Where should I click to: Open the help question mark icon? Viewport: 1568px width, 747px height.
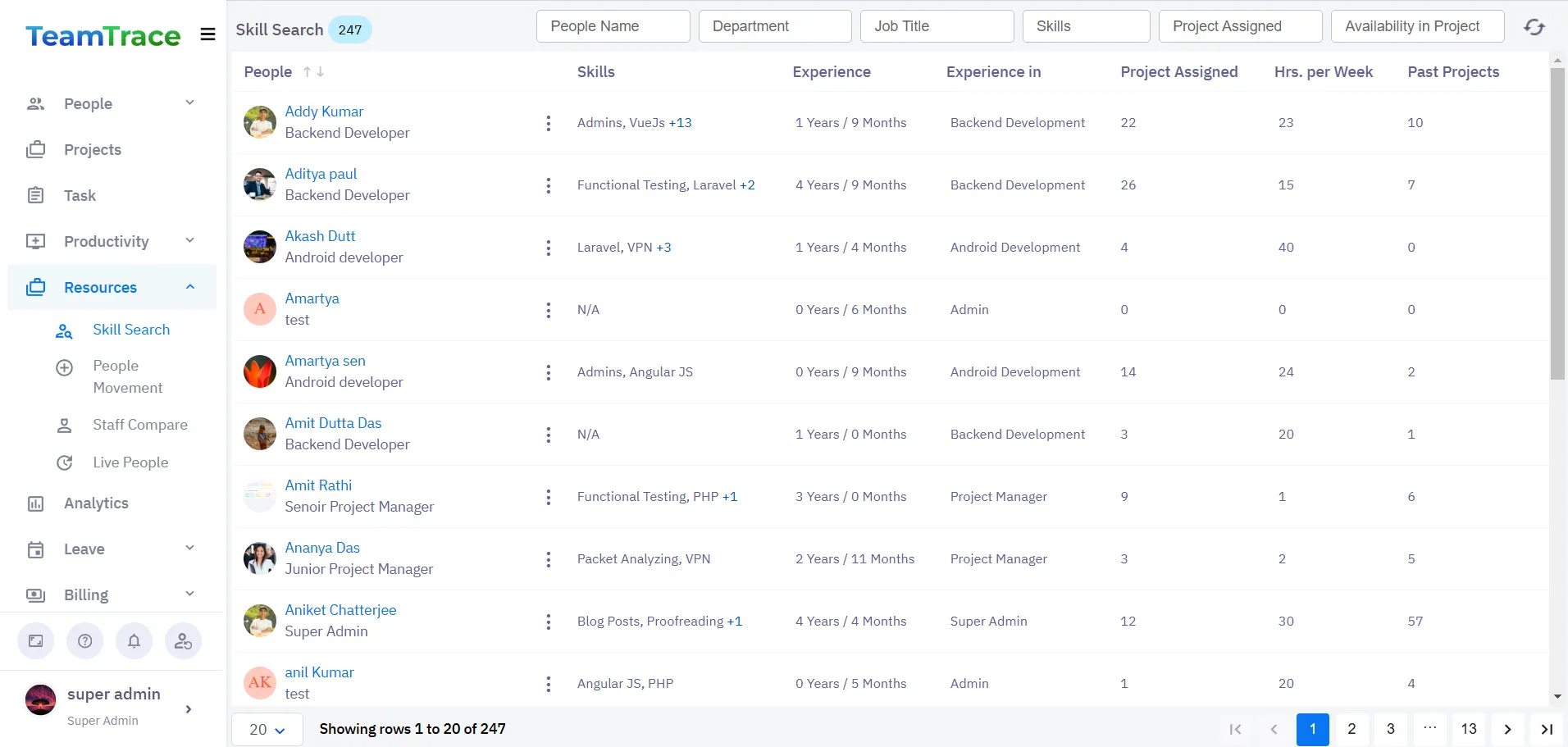pyautogui.click(x=85, y=641)
